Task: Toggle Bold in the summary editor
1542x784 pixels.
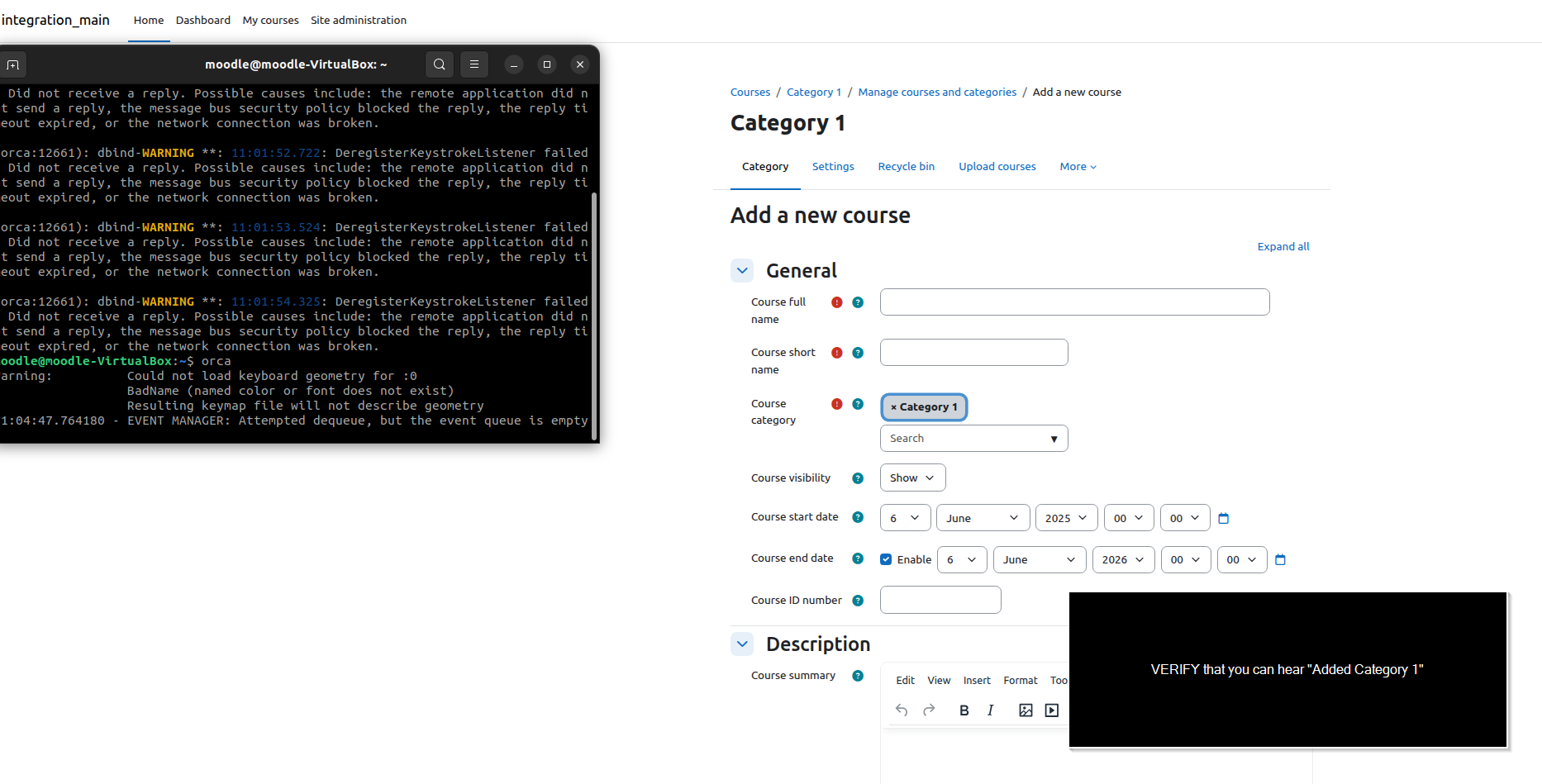Action: click(x=964, y=710)
